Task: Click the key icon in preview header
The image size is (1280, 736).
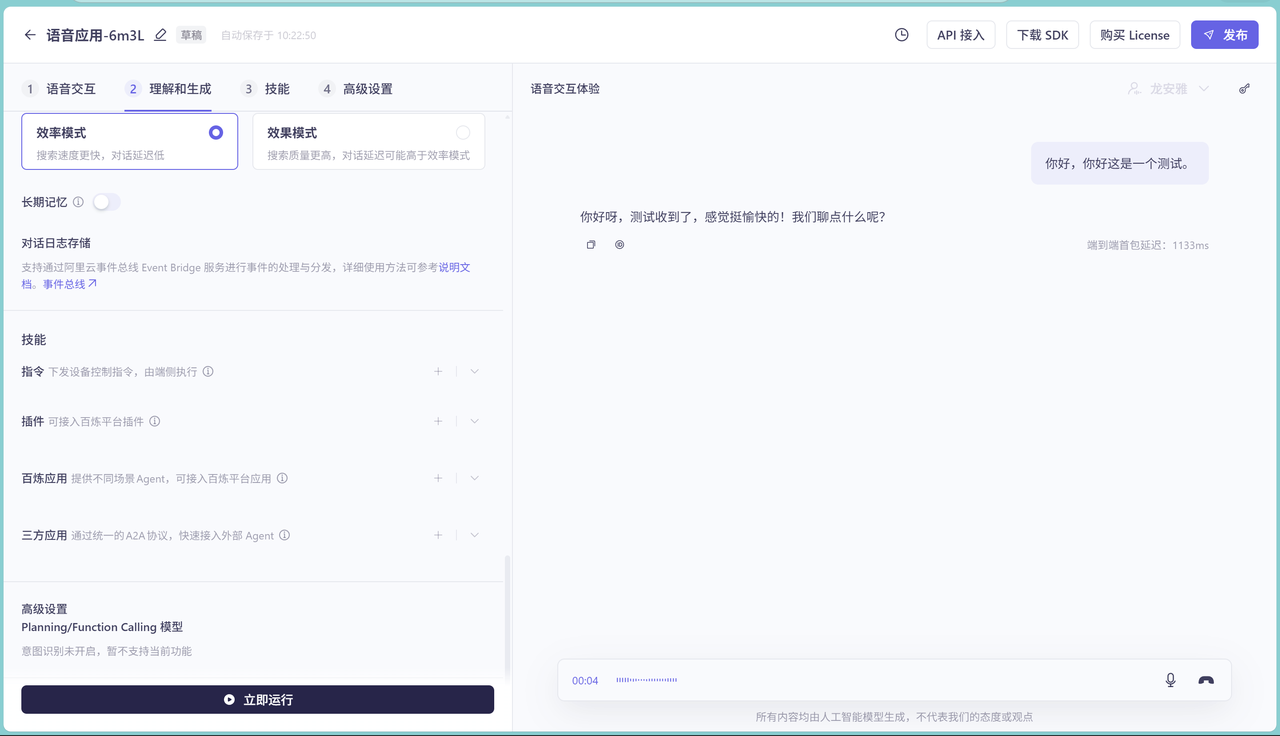Action: 1244,89
